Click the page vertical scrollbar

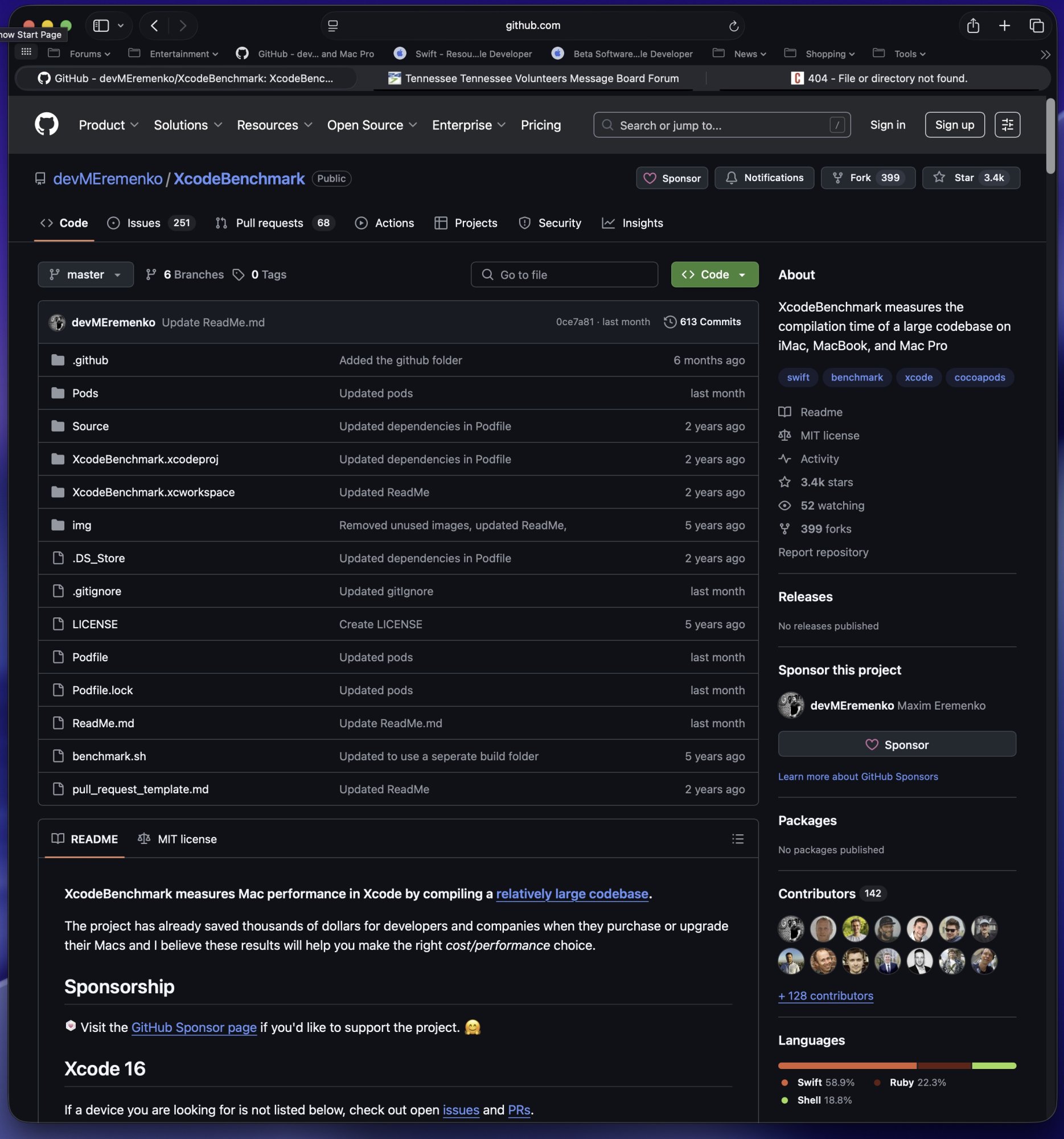pos(1050,136)
